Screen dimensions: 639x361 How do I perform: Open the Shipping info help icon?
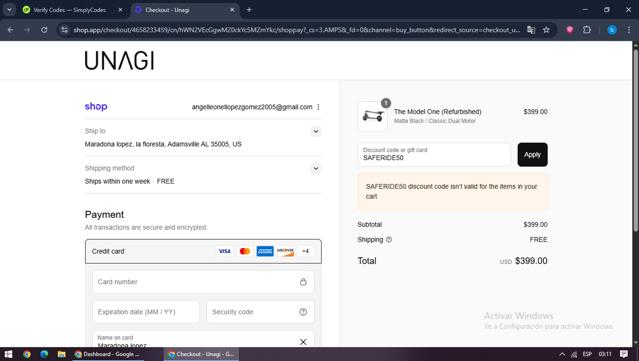click(389, 240)
